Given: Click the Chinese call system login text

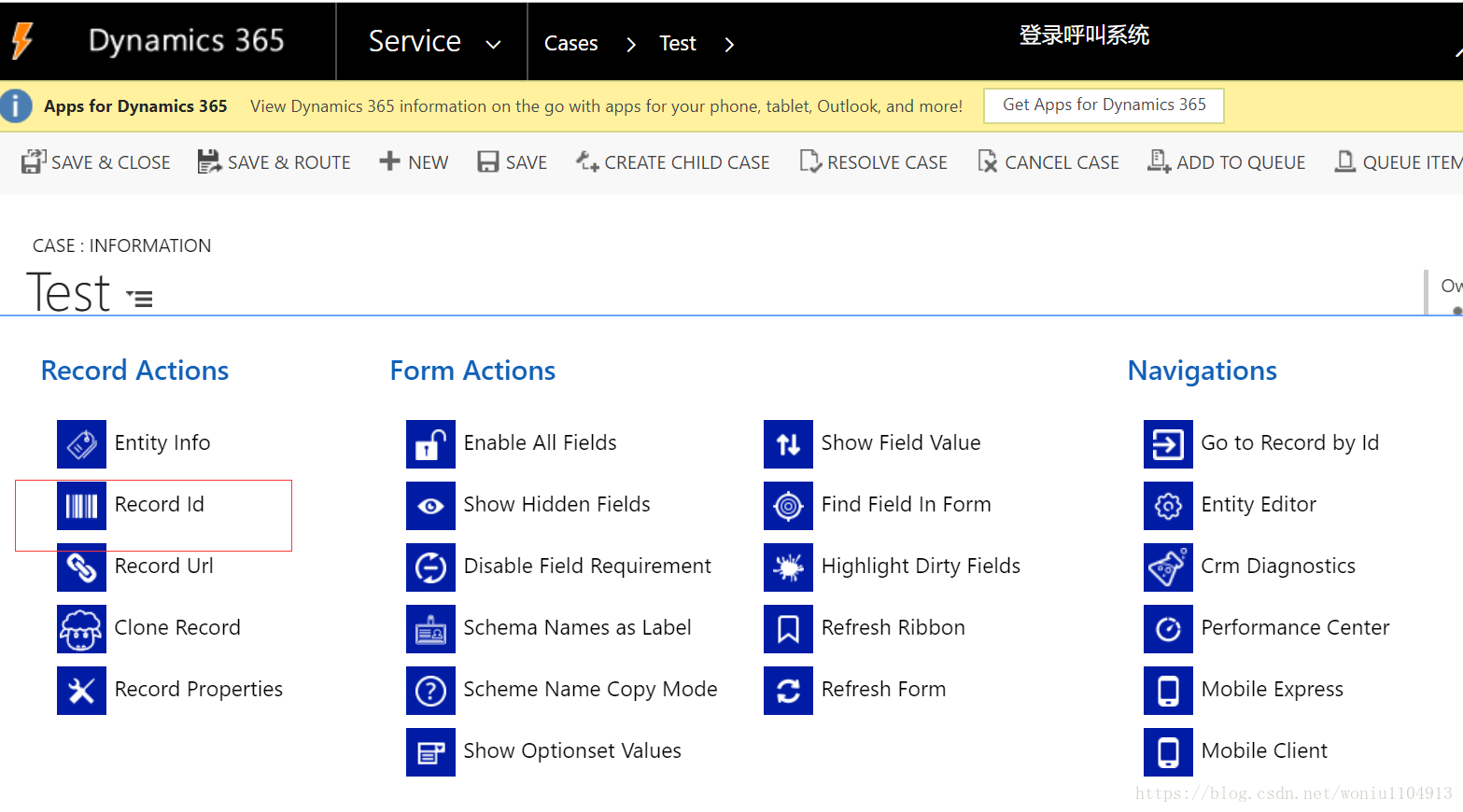Looking at the screenshot, I should coord(1084,35).
